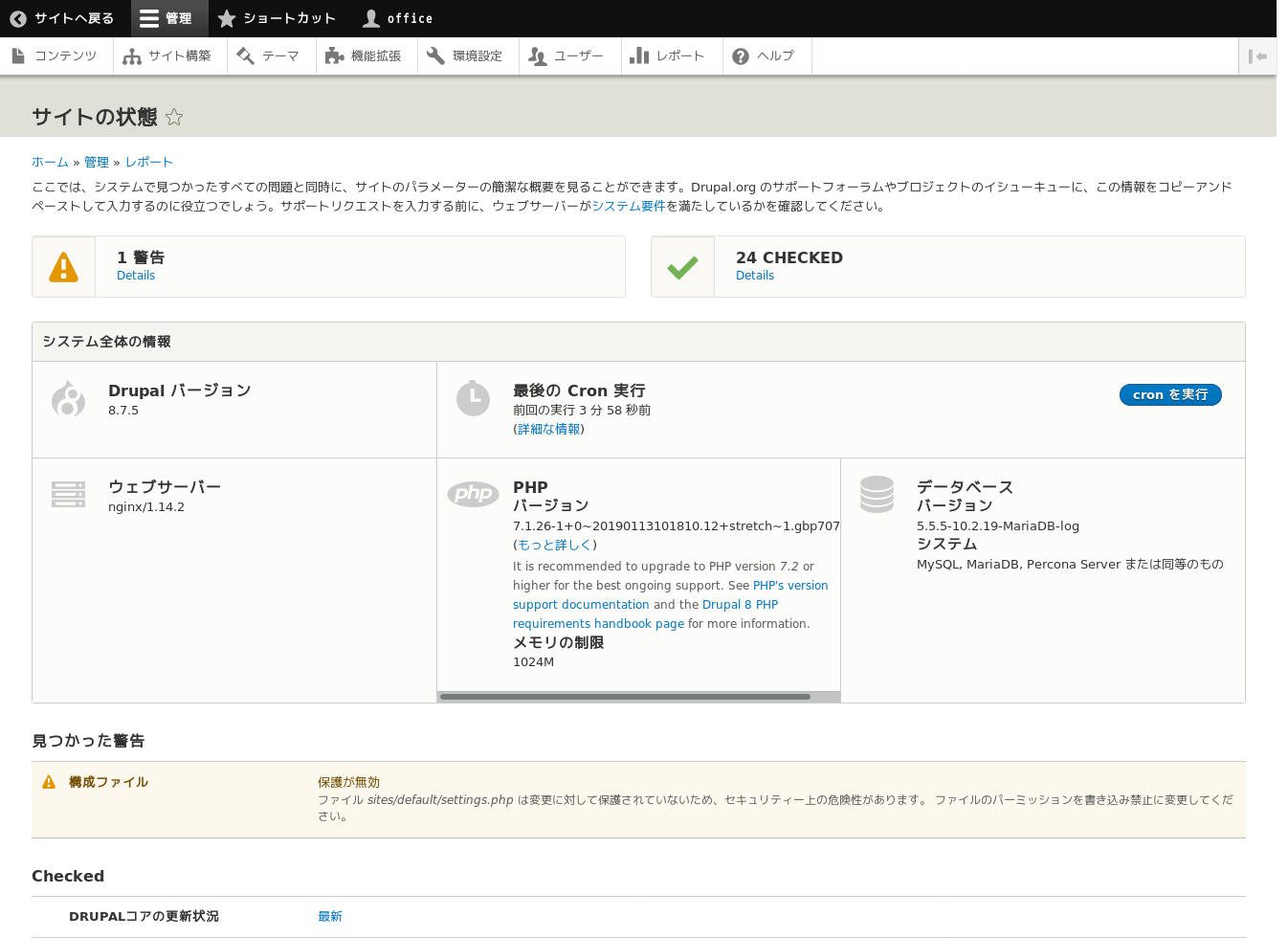Image resolution: width=1288 pixels, height=938 pixels.
Task: Add page to shortcuts with star
Action: [x=174, y=117]
